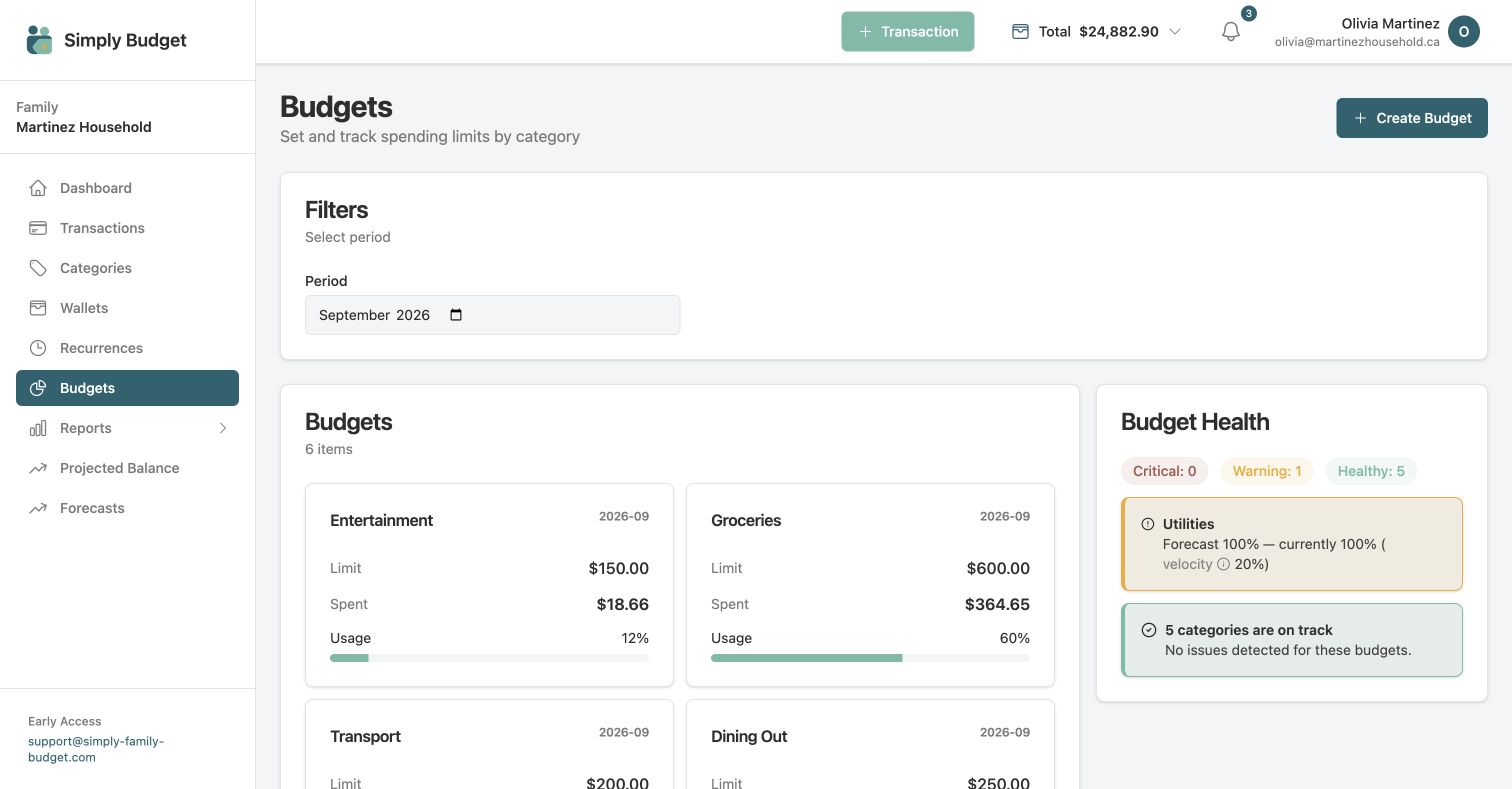Open the Transactions page
The image size is (1512, 789).
[x=127, y=228]
